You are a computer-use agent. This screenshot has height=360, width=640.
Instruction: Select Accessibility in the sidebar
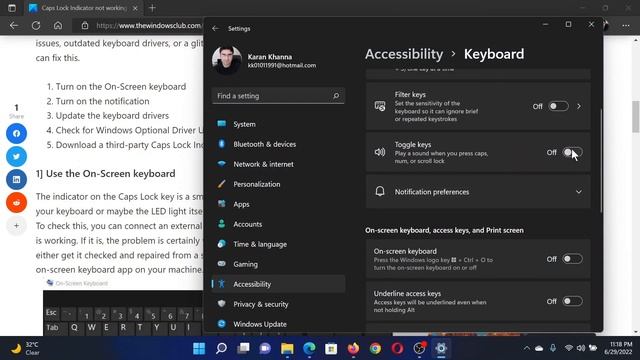(278, 284)
